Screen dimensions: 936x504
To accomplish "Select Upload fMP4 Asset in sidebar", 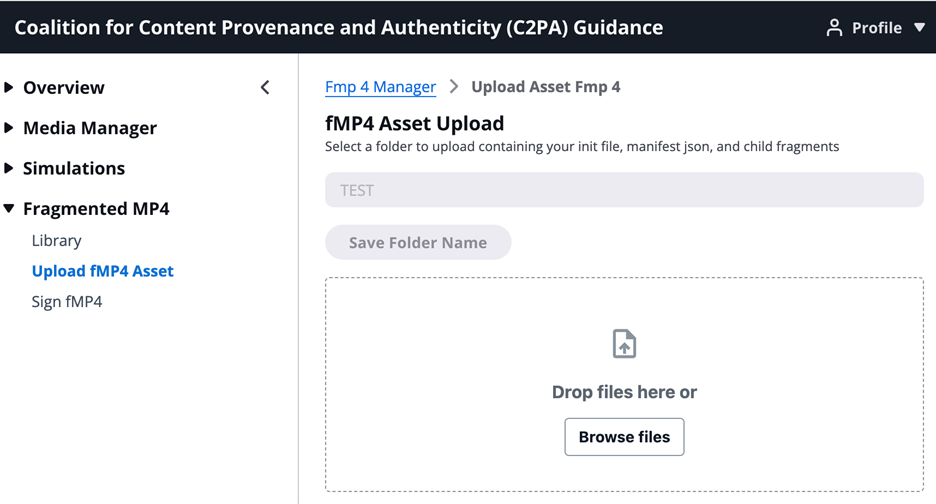I will click(x=103, y=271).
